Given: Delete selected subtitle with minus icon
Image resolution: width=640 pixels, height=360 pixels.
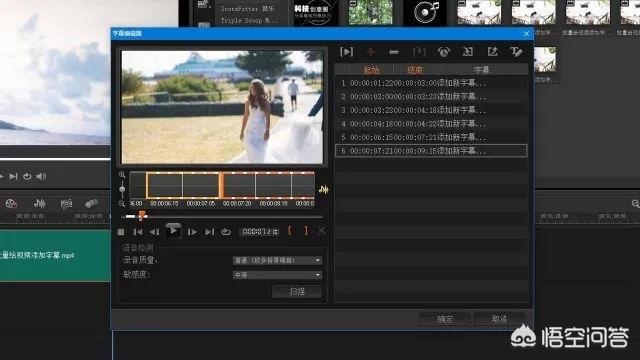Looking at the screenshot, I should [394, 52].
